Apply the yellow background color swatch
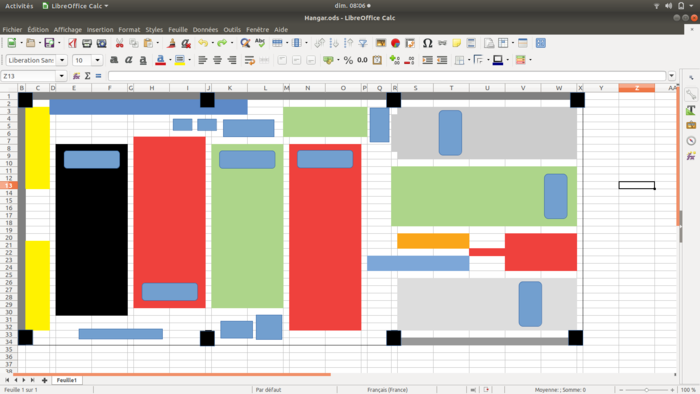This screenshot has height=394, width=700. point(180,60)
